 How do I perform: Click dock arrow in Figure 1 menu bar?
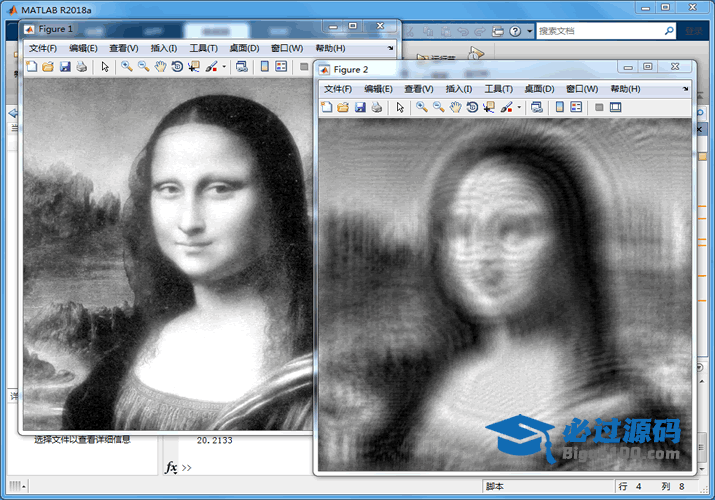click(390, 48)
